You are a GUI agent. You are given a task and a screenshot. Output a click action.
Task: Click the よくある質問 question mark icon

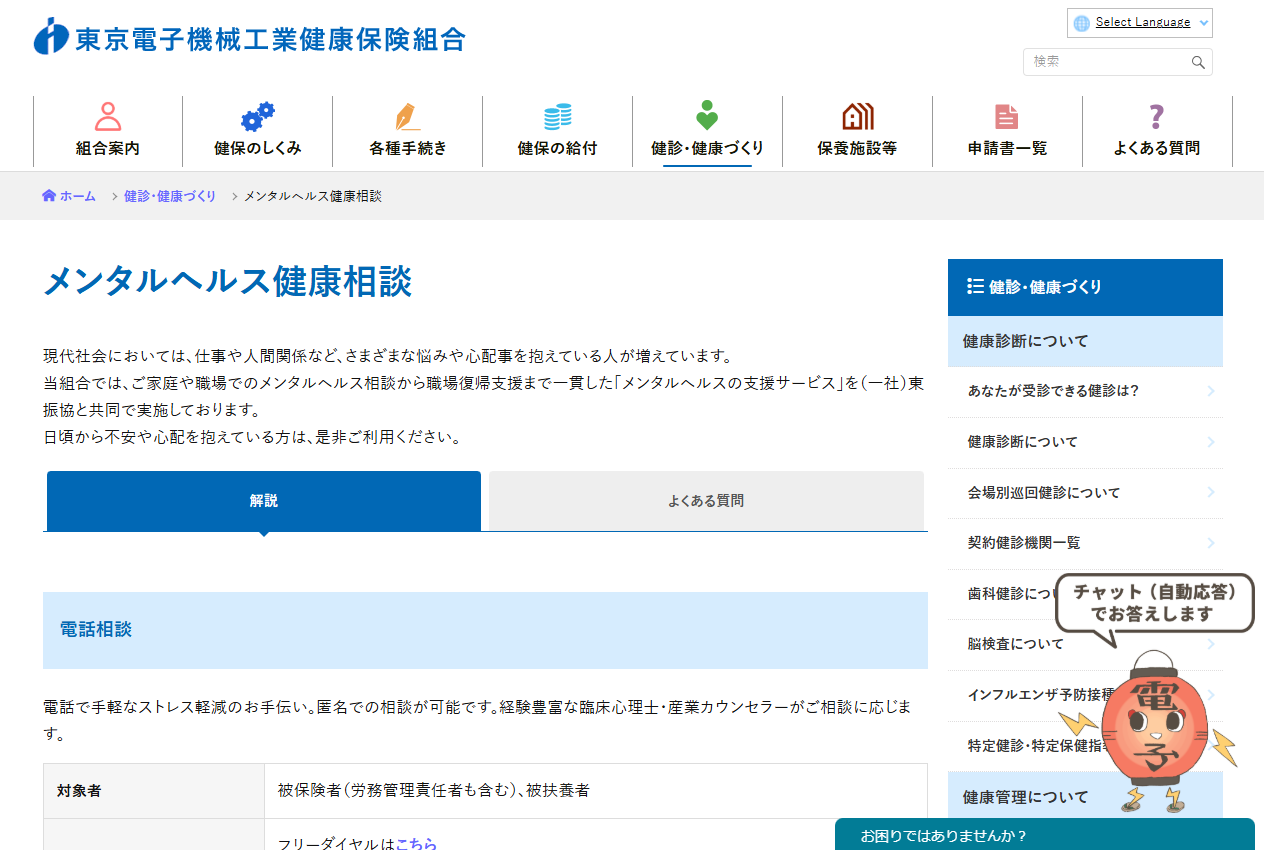[1157, 116]
